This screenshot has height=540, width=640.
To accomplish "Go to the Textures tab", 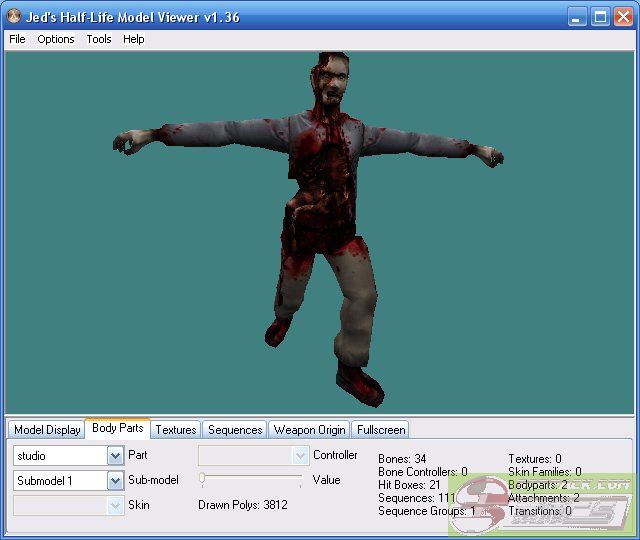I will point(176,430).
